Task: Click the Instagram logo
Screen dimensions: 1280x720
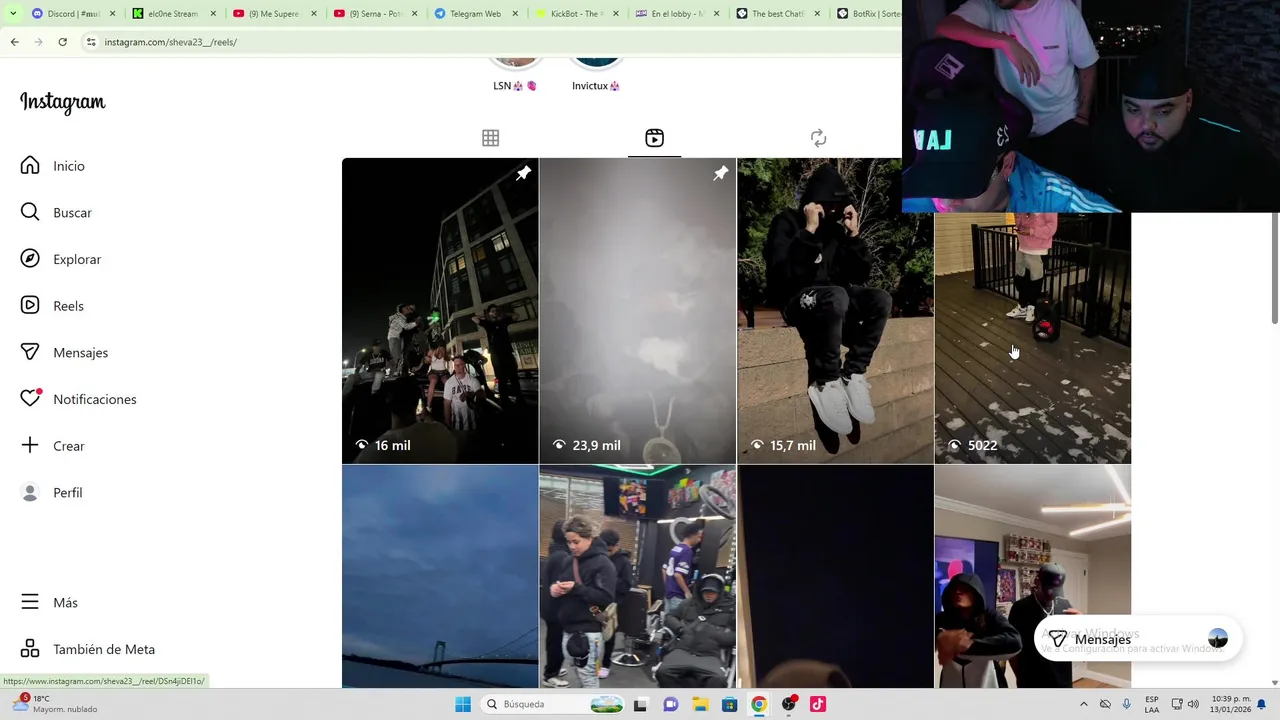Action: click(62, 102)
